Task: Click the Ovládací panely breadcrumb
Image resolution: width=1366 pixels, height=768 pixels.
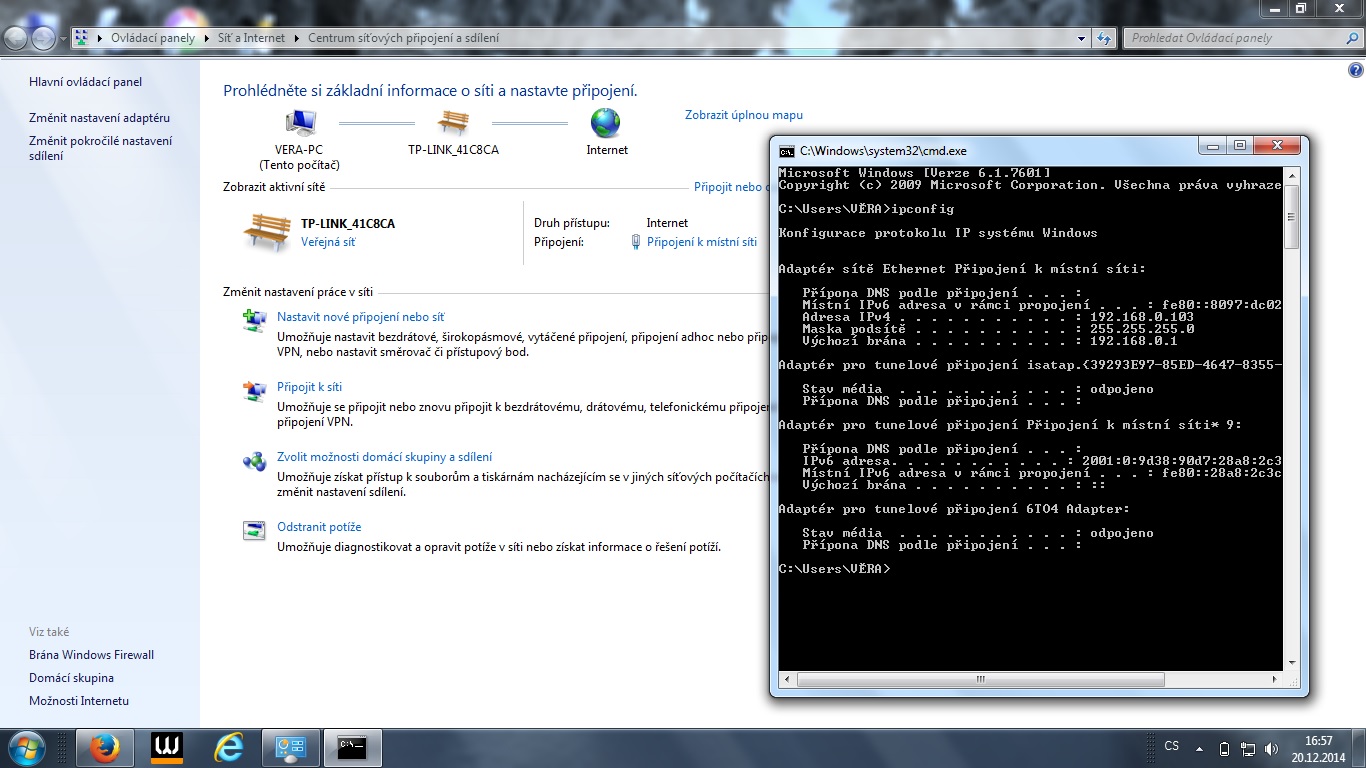Action: coord(153,38)
